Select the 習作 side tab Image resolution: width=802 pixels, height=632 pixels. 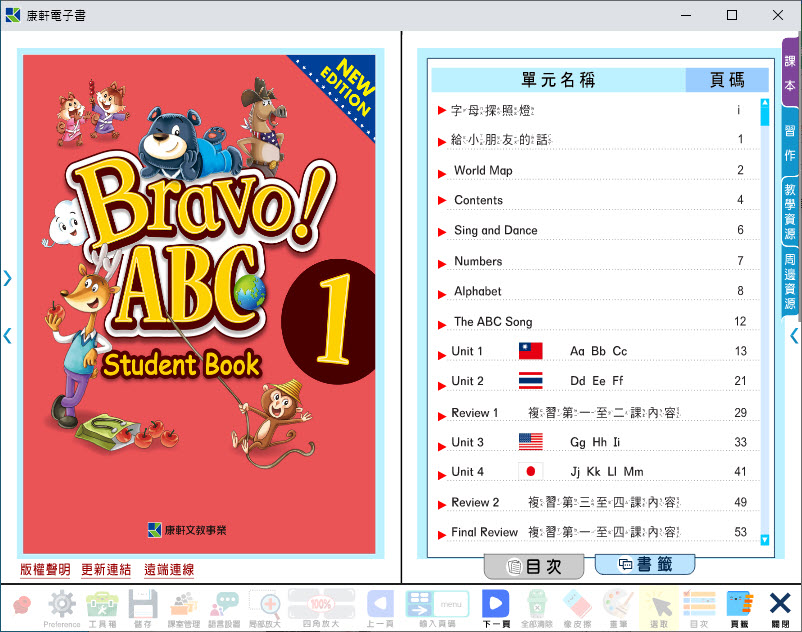coord(790,142)
